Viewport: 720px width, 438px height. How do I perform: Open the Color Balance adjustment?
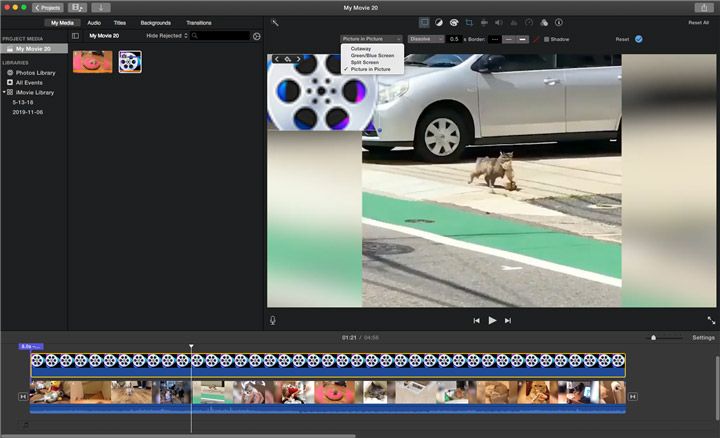point(439,22)
